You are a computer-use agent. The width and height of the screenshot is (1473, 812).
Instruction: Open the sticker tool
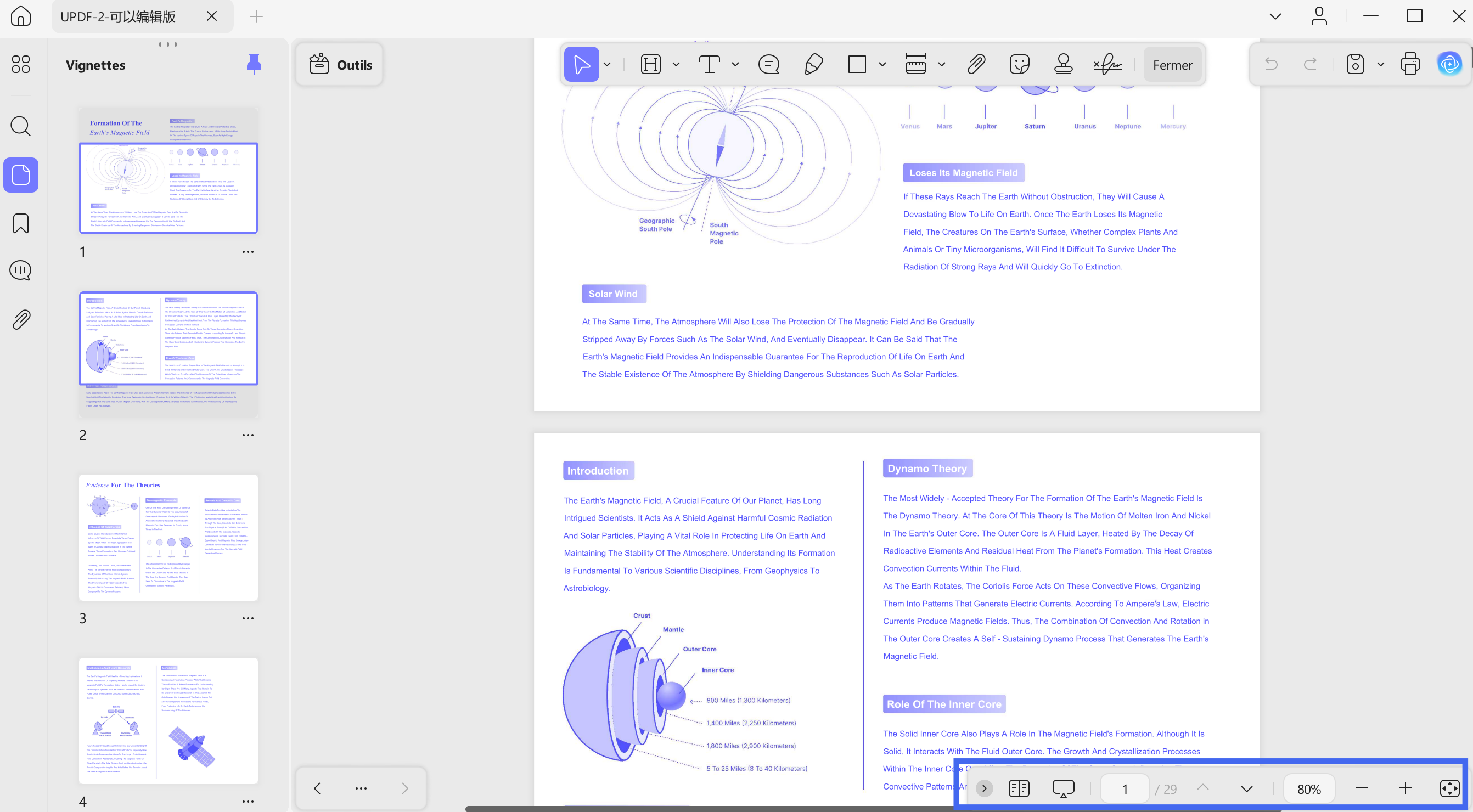coord(1020,64)
